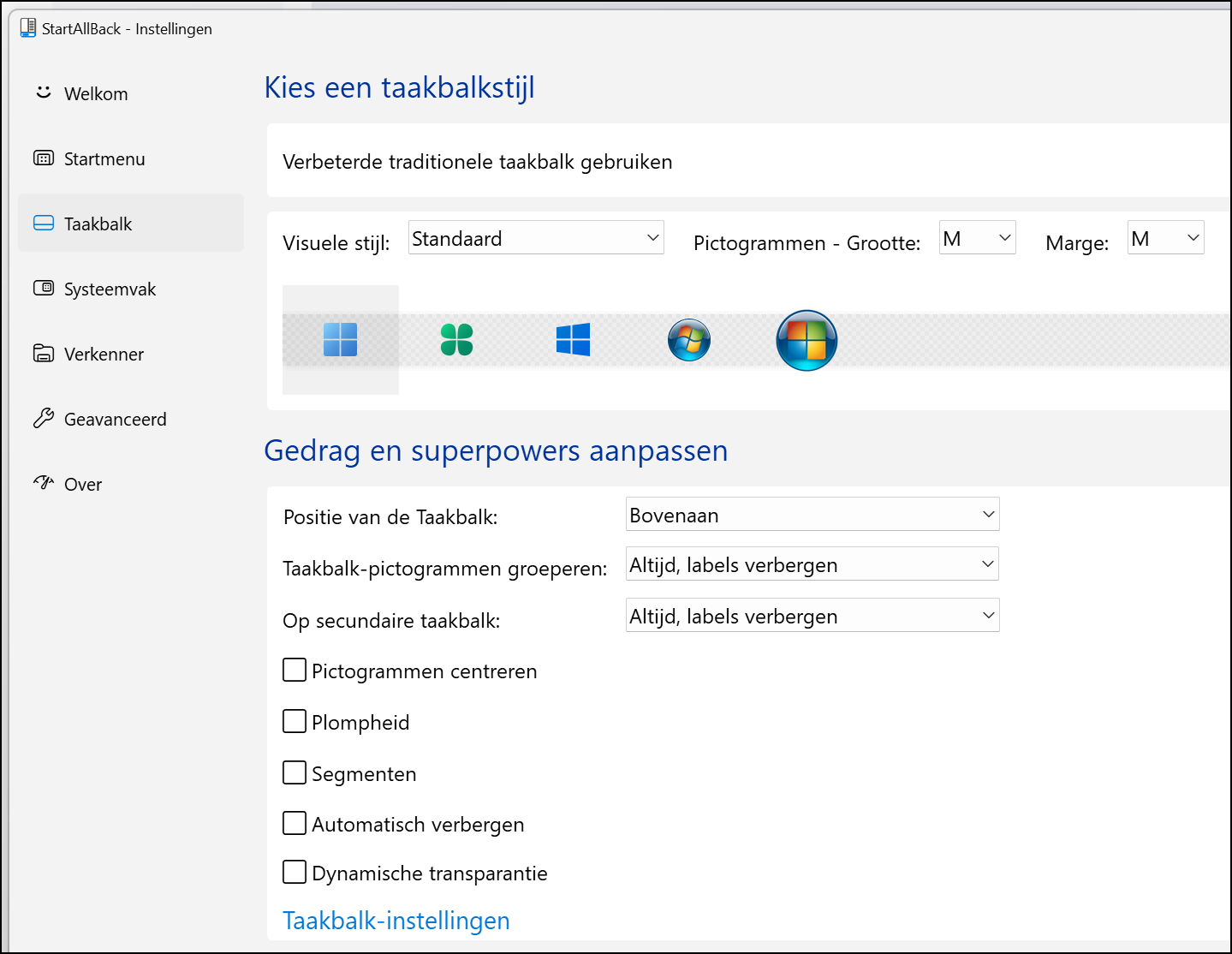Open the Welkom page
The width and height of the screenshot is (1232, 954).
point(131,93)
